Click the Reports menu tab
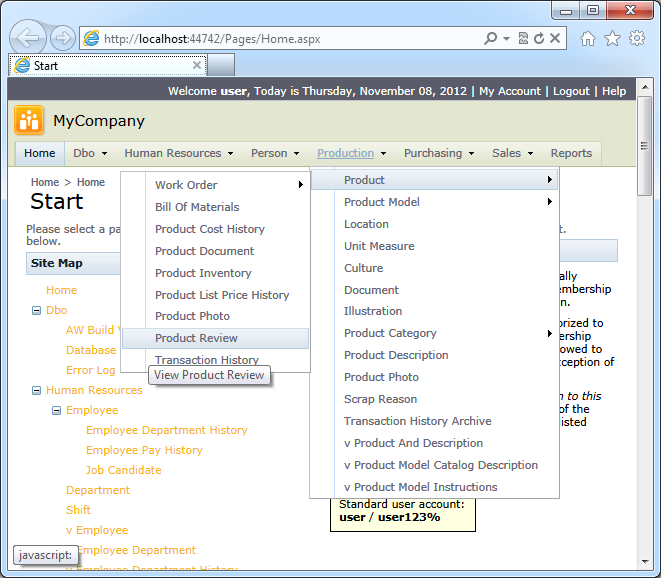Viewport: 661px width, 578px height. [x=571, y=153]
